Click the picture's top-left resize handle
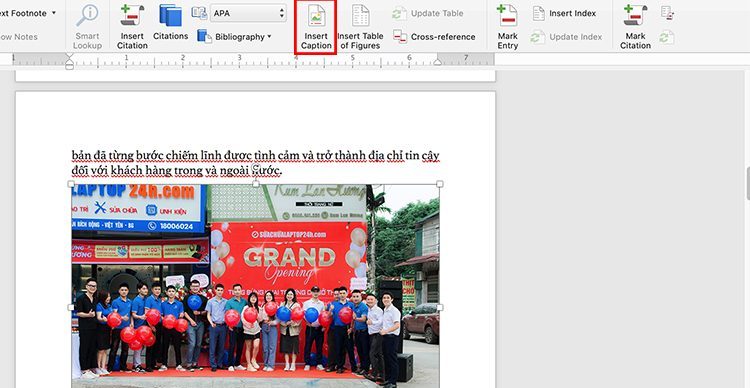Viewport: 750px width, 388px height. 71,184
